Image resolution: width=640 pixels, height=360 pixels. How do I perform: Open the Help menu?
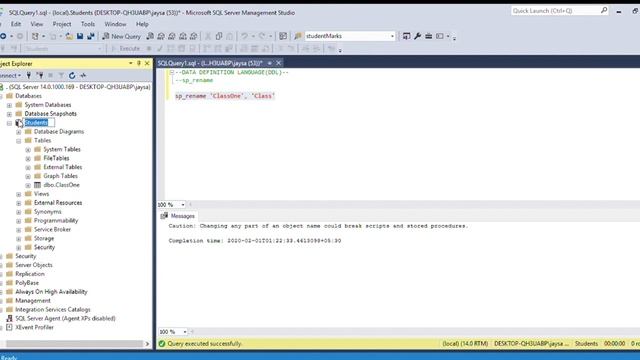[x=142, y=24]
